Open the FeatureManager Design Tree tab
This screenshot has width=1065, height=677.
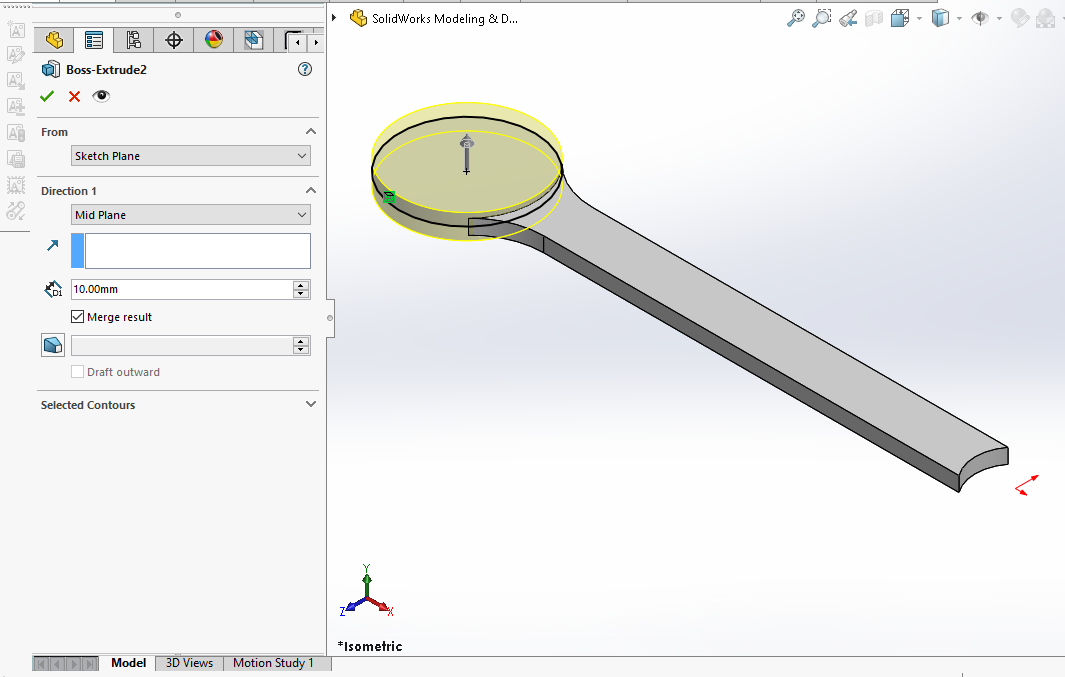pyautogui.click(x=54, y=40)
